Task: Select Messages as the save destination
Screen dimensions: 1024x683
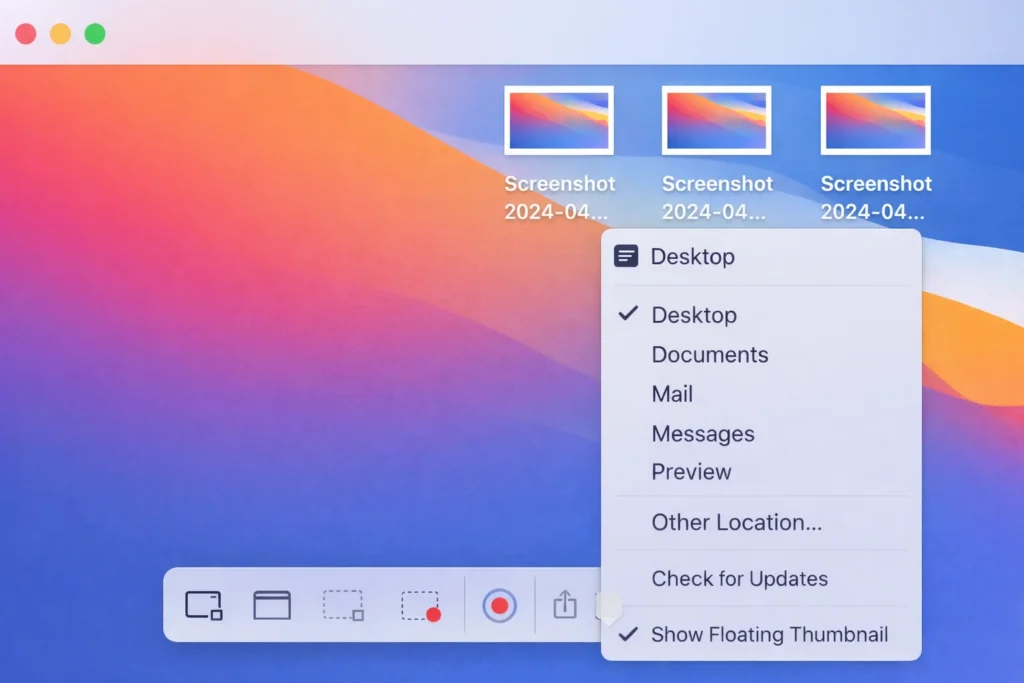Action: click(x=703, y=433)
